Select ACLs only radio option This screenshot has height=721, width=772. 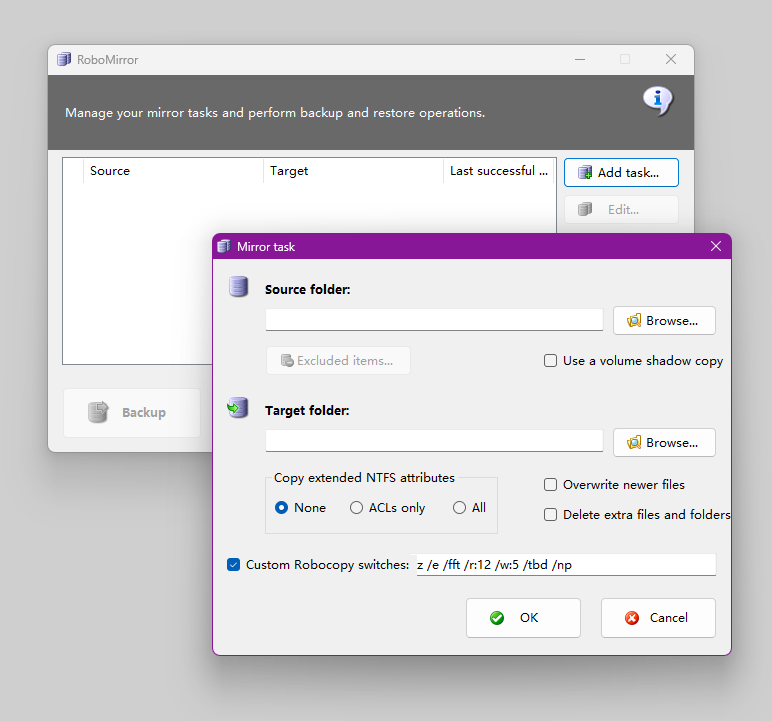357,508
